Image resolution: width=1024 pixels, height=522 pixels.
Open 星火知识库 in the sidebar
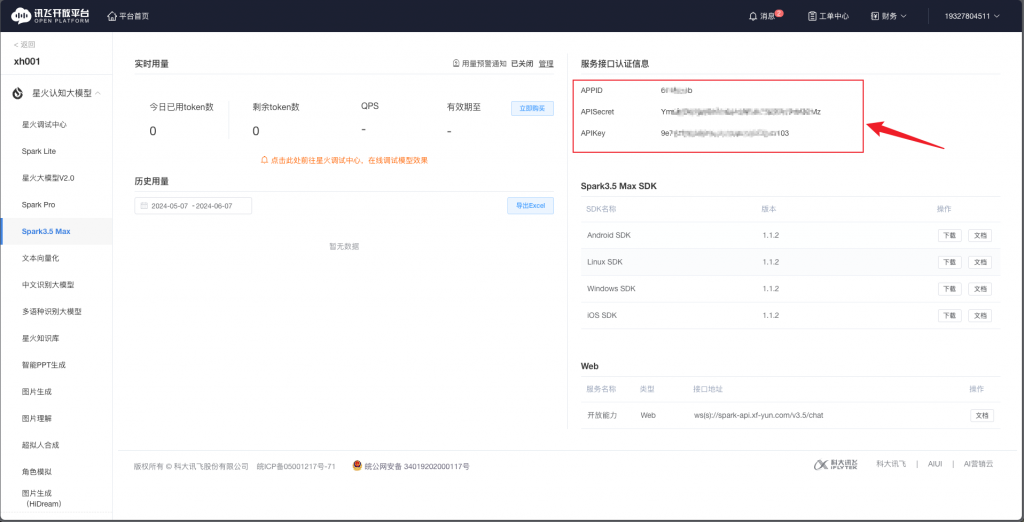coord(40,338)
